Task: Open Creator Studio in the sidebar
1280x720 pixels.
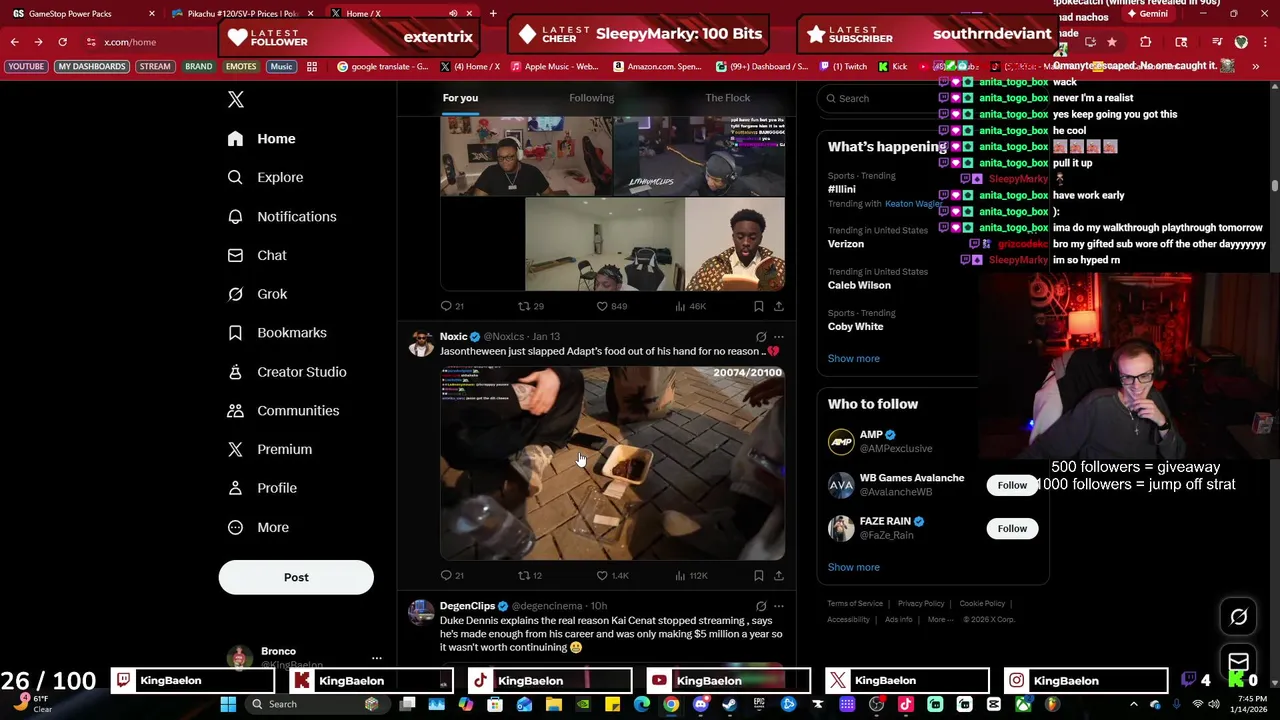Action: click(287, 372)
